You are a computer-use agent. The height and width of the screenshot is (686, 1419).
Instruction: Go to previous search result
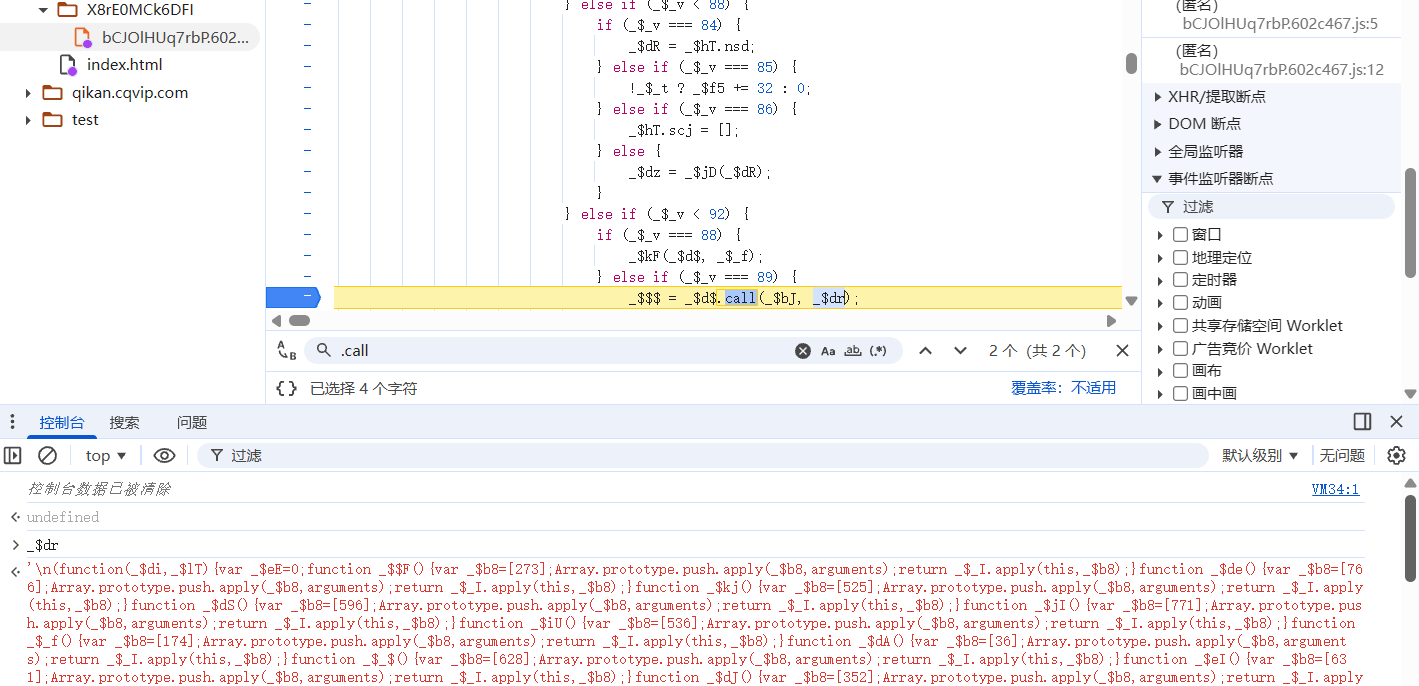[926, 351]
